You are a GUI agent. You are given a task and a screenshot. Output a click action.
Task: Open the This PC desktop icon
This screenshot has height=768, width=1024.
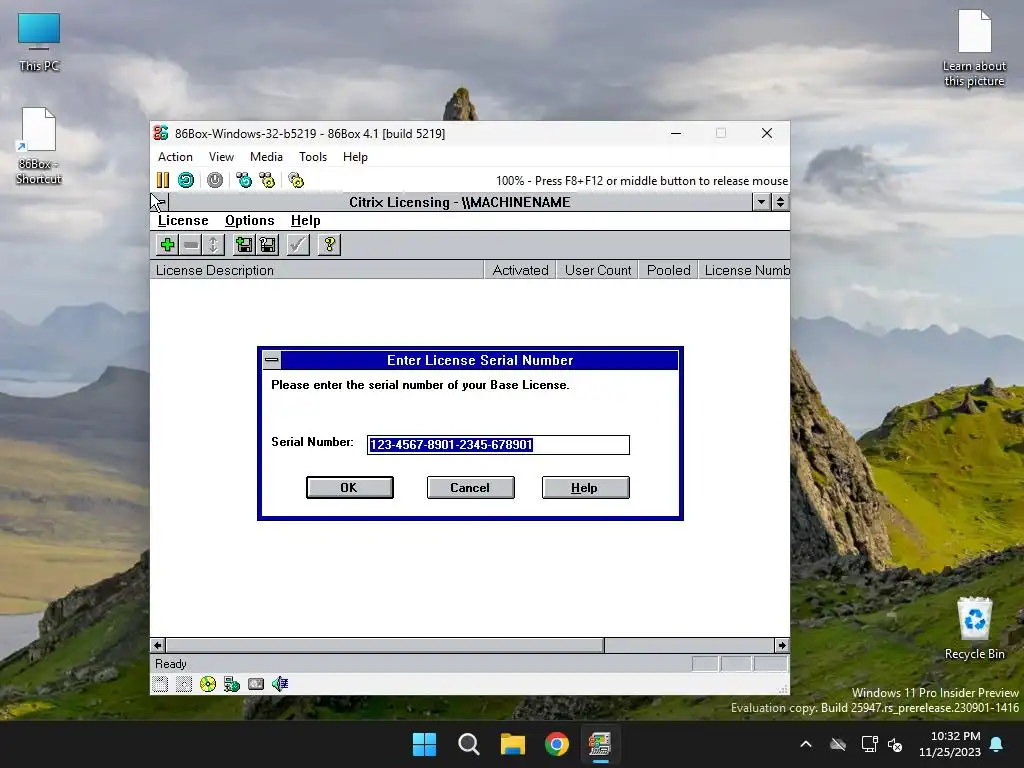[39, 42]
